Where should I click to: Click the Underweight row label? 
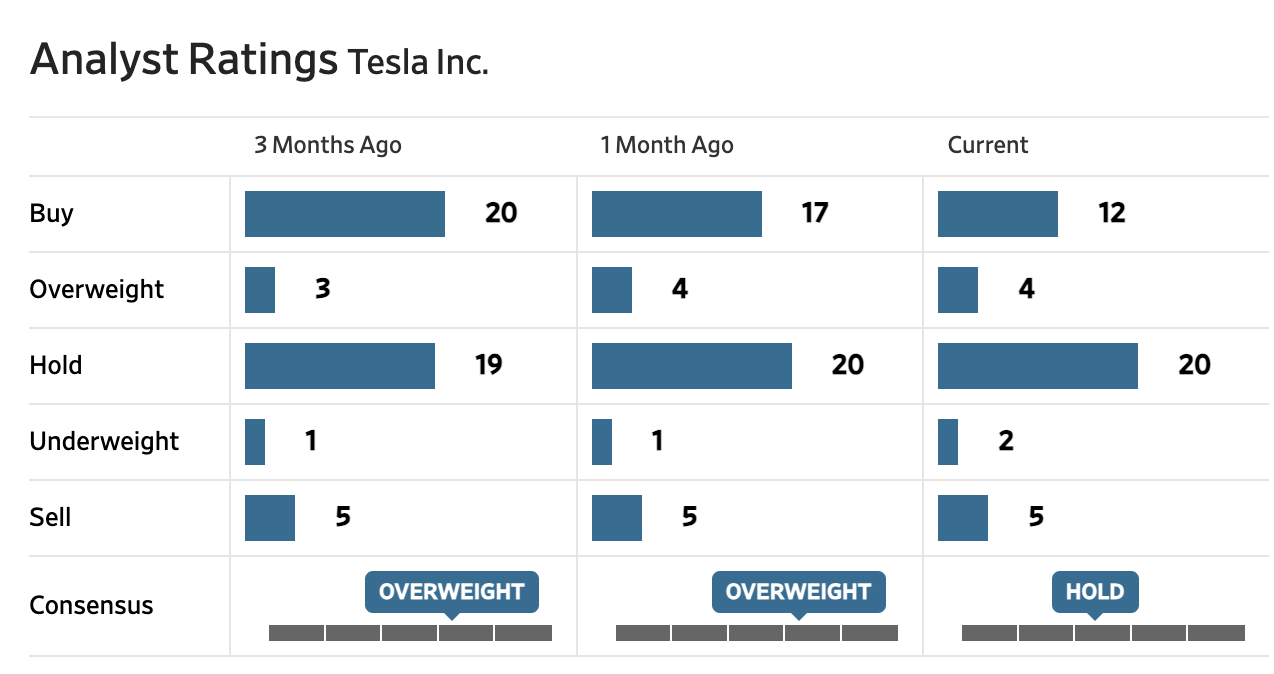[104, 442]
